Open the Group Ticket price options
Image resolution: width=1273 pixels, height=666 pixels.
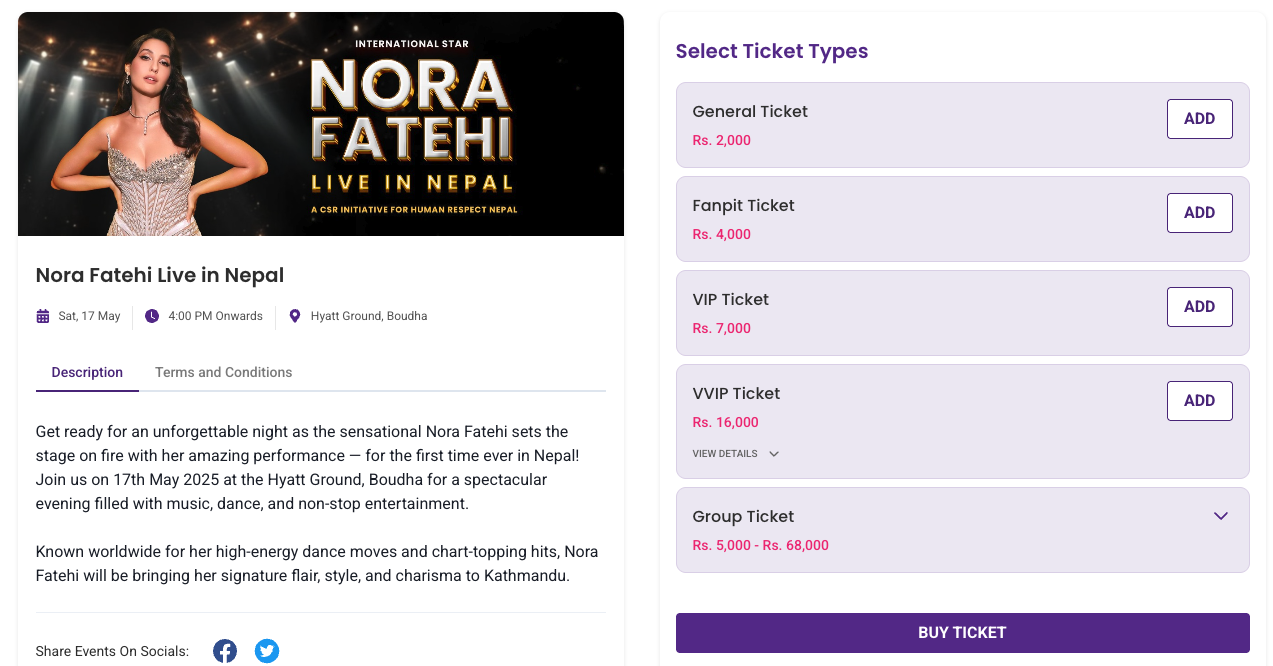click(x=760, y=545)
